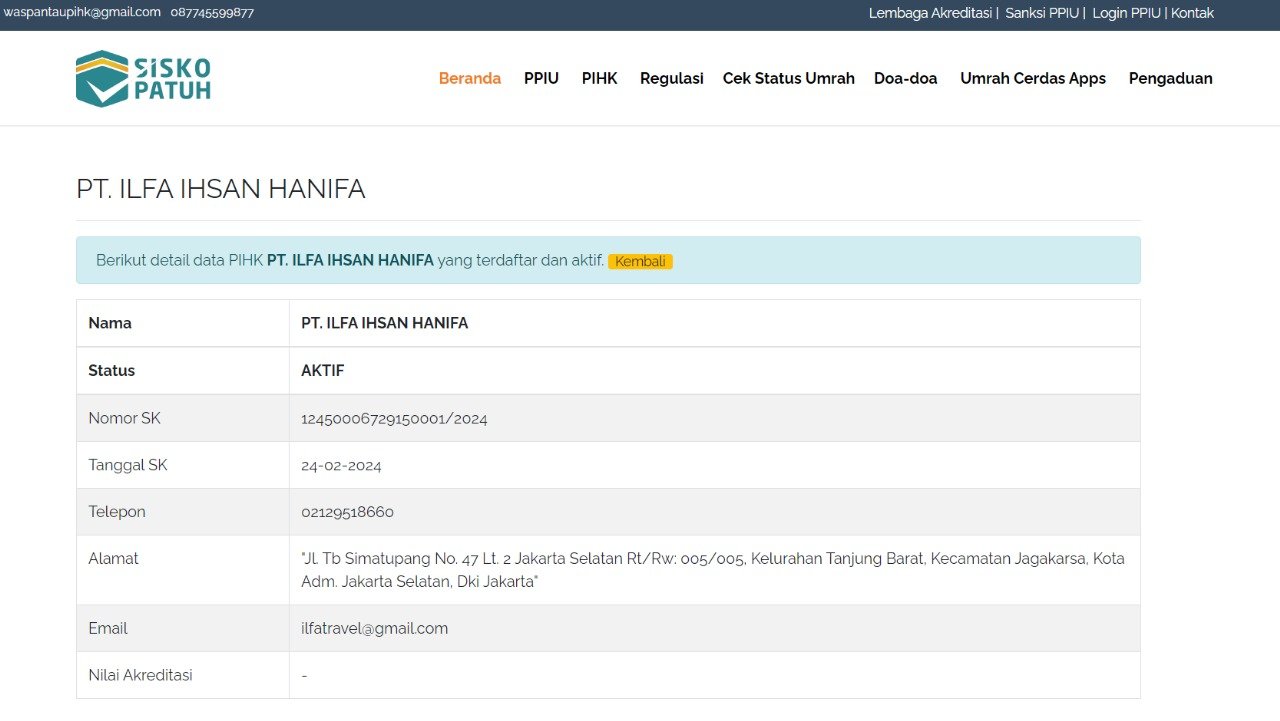Click Login PPIU in header

pyautogui.click(x=1126, y=13)
